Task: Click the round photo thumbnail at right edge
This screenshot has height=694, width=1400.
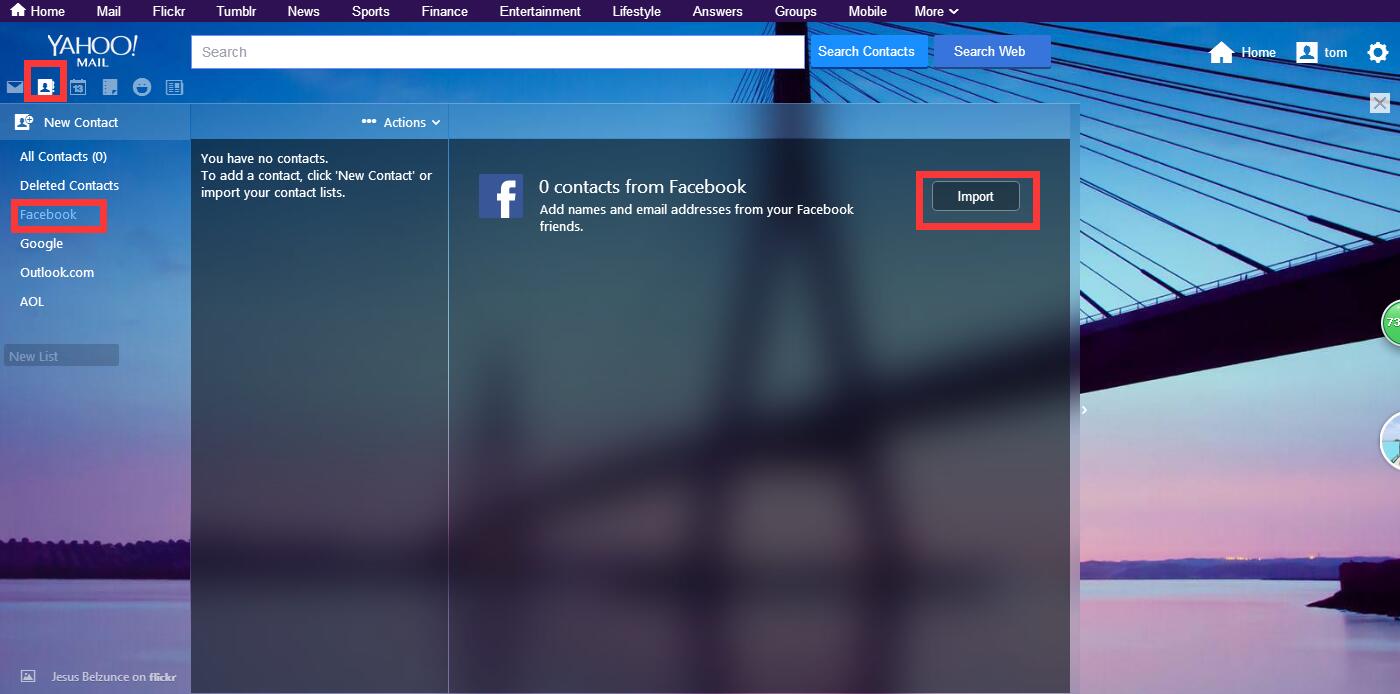Action: (x=1391, y=440)
